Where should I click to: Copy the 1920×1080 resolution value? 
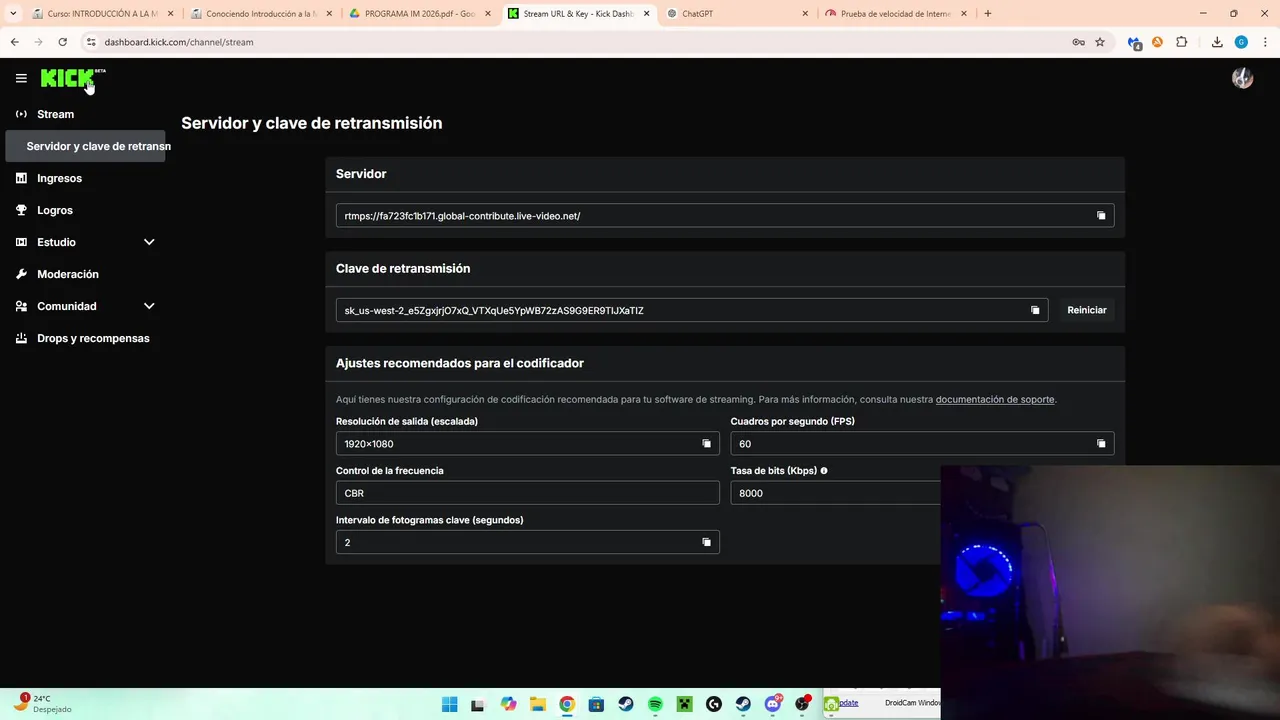pos(706,444)
